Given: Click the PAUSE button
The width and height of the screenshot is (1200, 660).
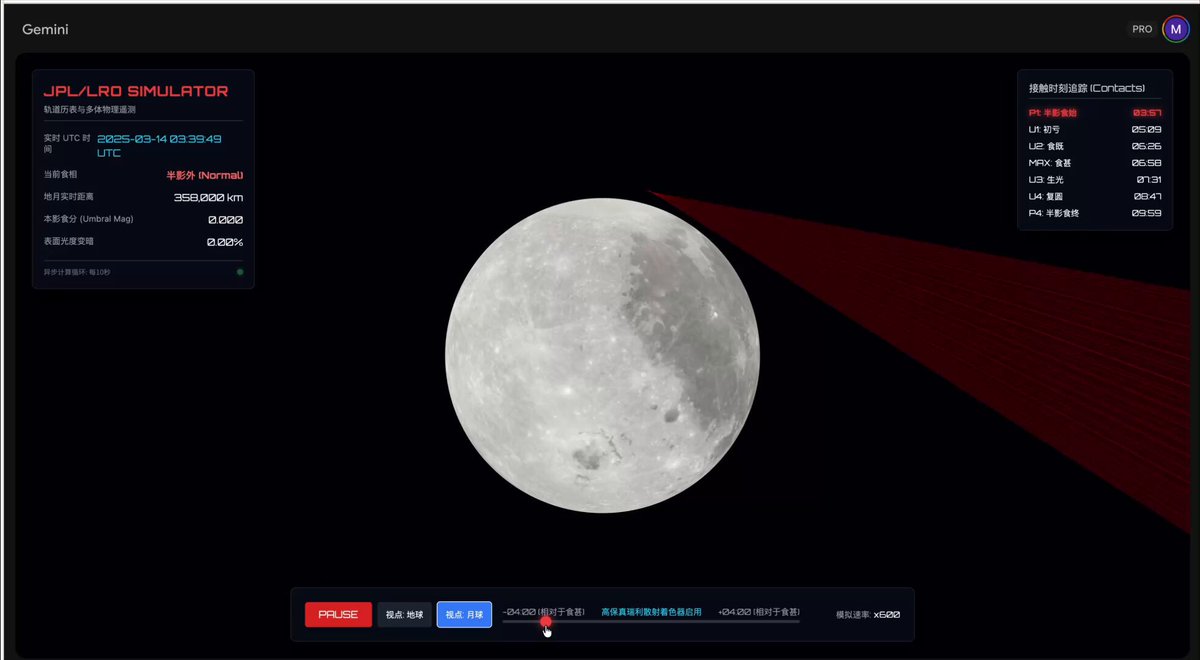Looking at the screenshot, I should [x=338, y=614].
